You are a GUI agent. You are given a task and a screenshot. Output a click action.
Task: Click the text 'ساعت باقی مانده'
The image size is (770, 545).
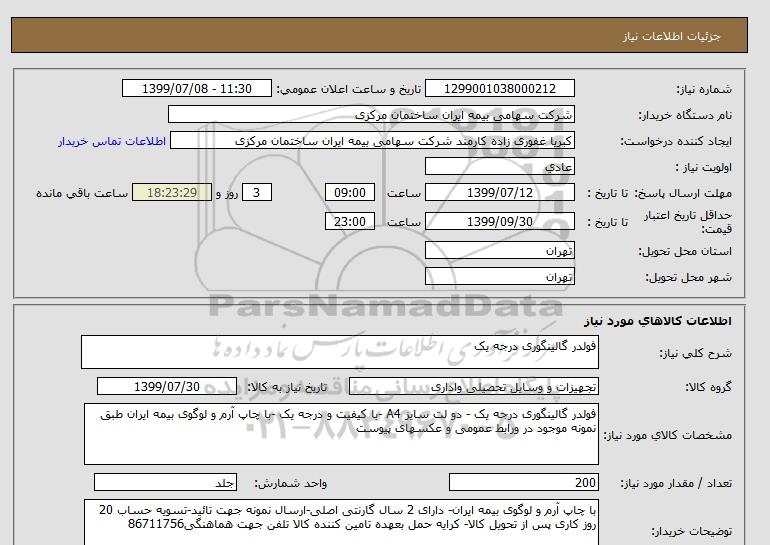tap(82, 193)
